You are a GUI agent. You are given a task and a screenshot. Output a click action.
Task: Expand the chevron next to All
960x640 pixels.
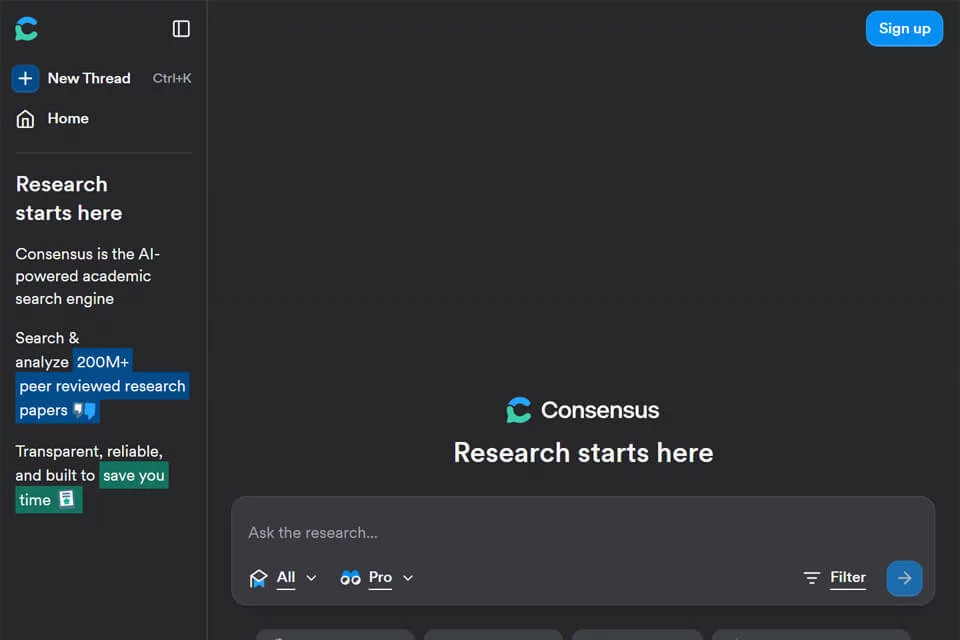(311, 578)
